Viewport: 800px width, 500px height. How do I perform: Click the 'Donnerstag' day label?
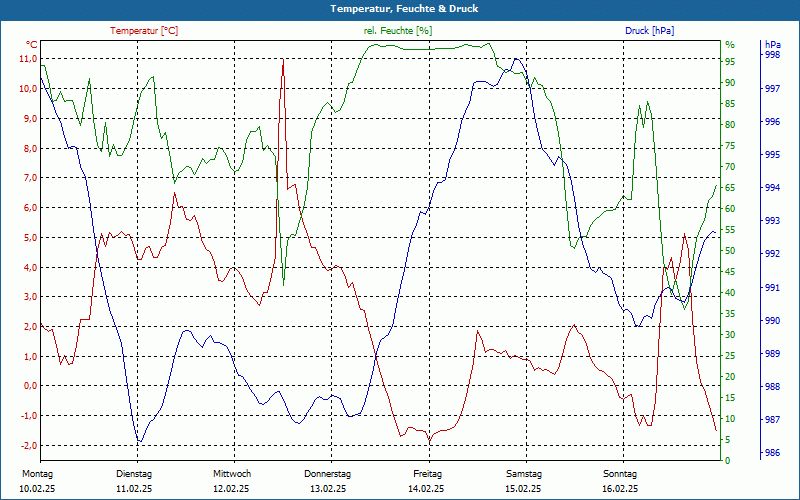328,474
